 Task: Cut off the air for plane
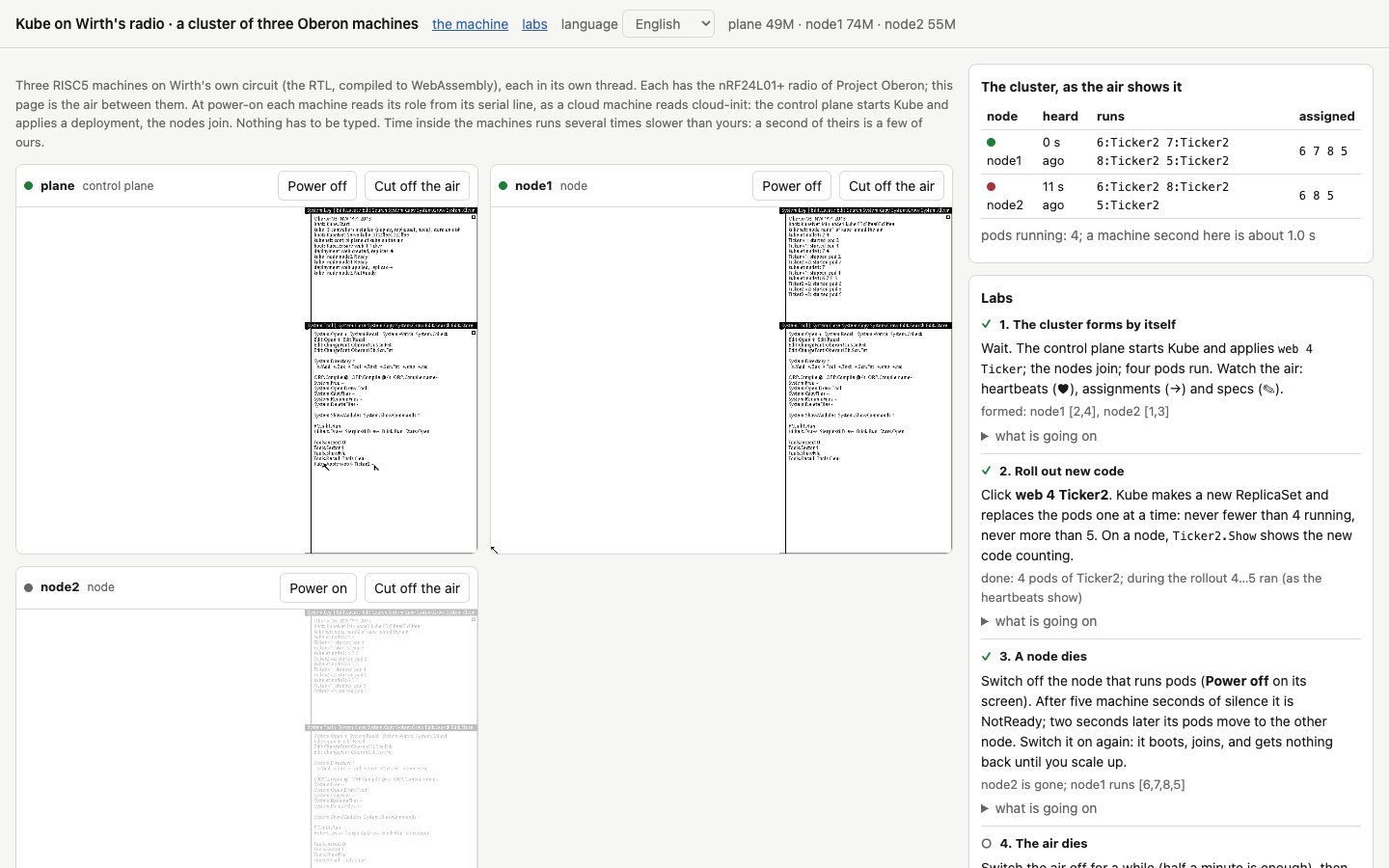click(x=417, y=186)
